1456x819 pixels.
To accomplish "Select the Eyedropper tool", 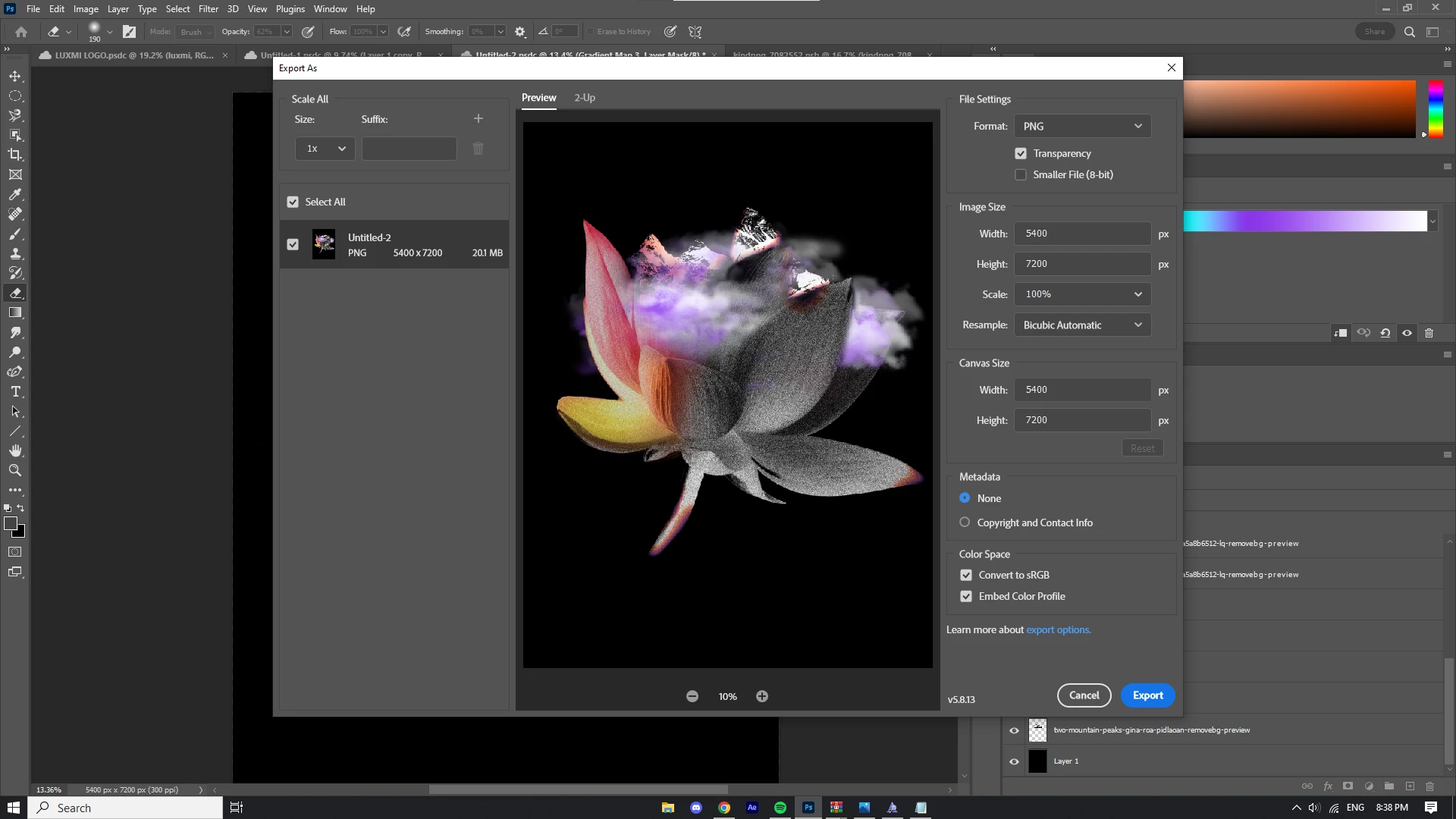I will (x=15, y=194).
